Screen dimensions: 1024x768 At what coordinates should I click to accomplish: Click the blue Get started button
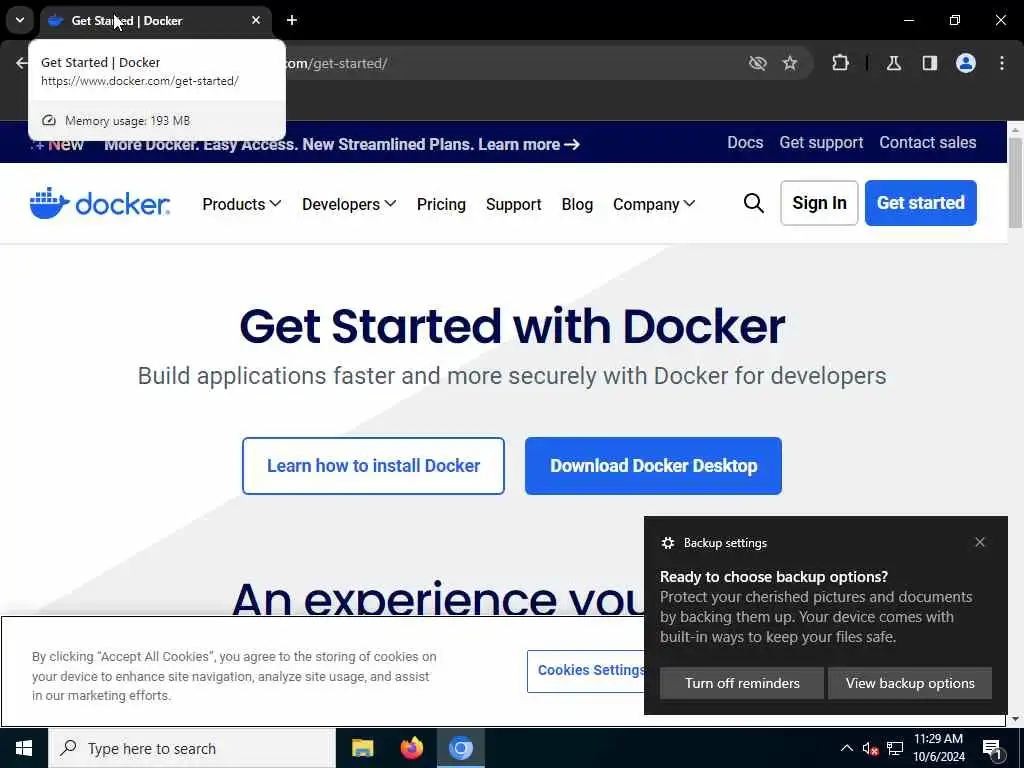pyautogui.click(x=920, y=203)
